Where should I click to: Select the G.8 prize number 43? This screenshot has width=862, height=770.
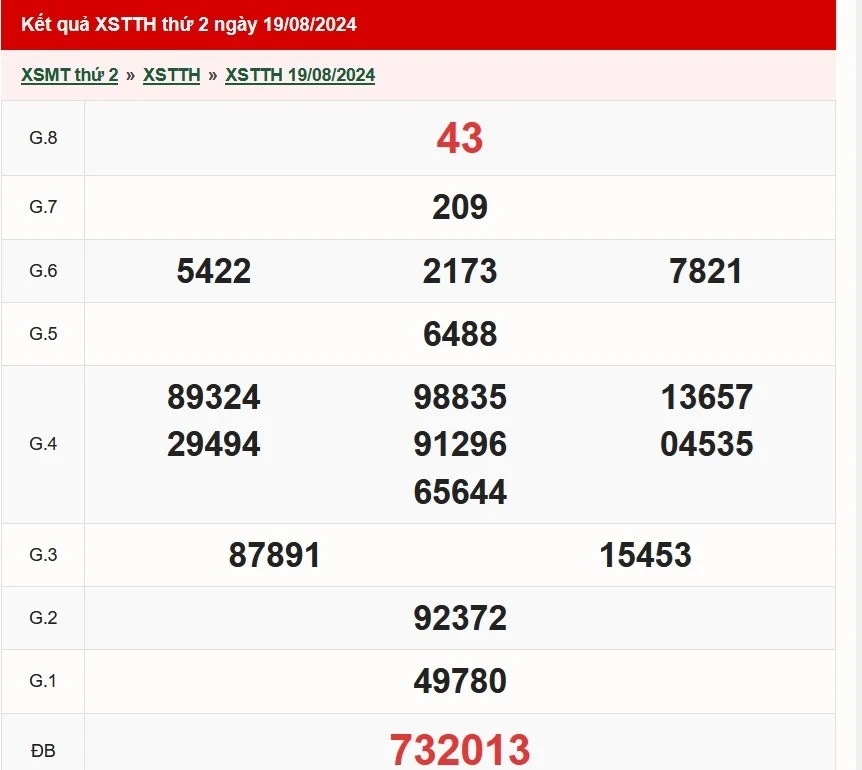pos(459,138)
